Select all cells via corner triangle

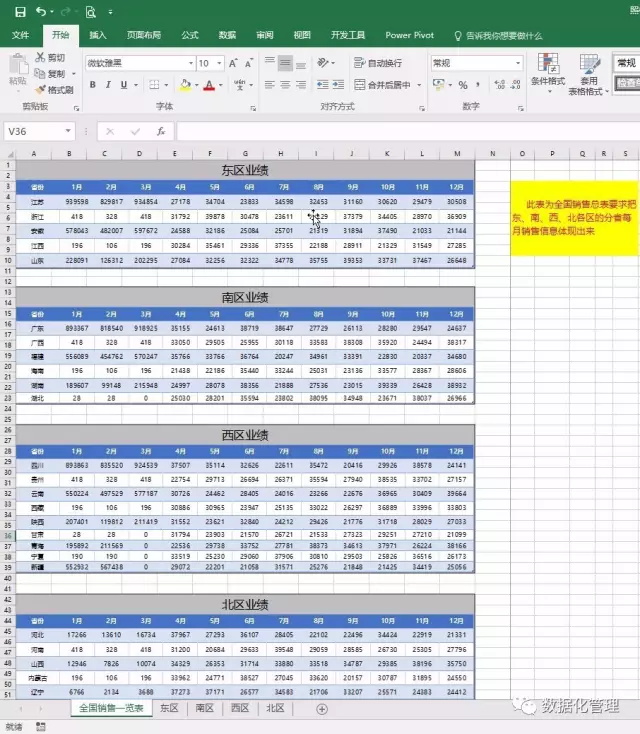[9, 154]
